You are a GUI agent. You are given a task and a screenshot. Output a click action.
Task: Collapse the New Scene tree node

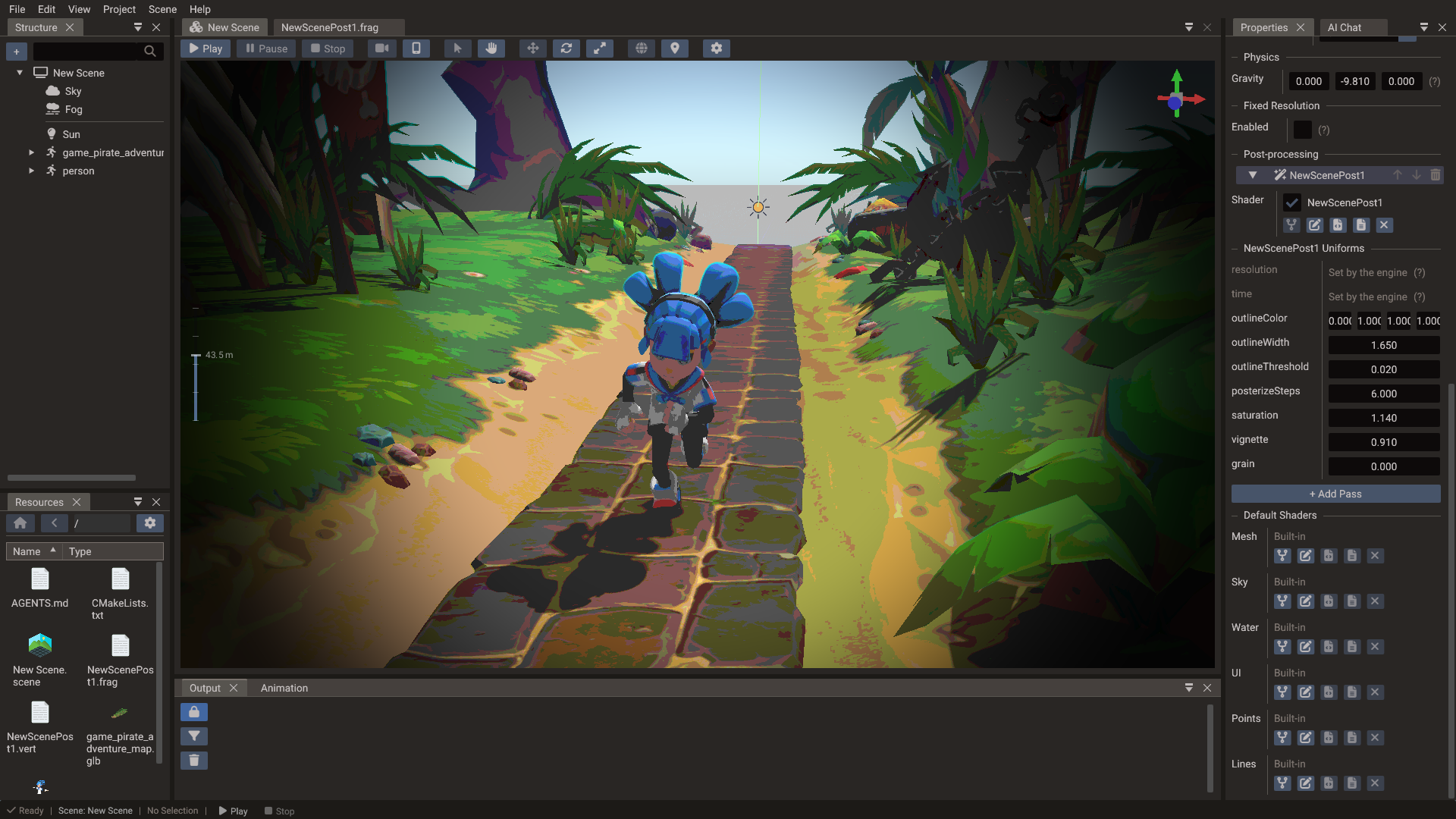20,73
